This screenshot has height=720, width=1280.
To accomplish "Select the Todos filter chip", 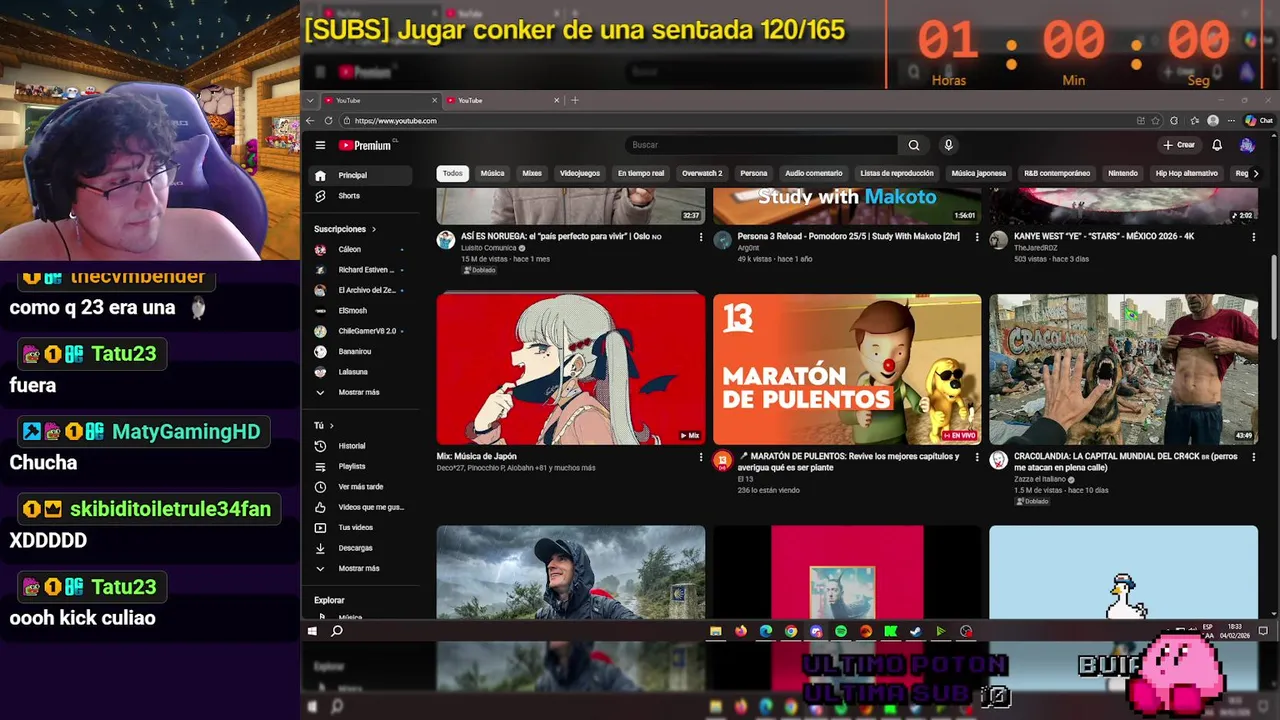I will click(453, 173).
